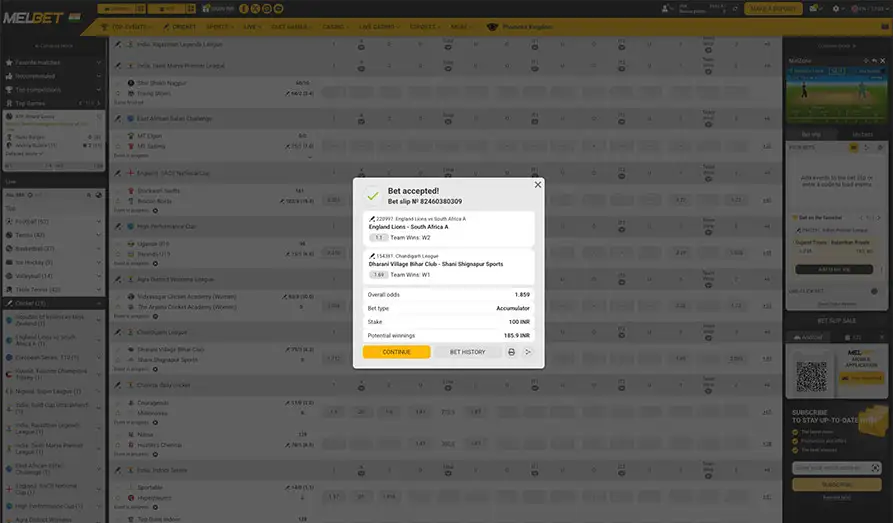Open the Facebook social icon
Screen dimensions: 893x523
[x=244, y=9]
